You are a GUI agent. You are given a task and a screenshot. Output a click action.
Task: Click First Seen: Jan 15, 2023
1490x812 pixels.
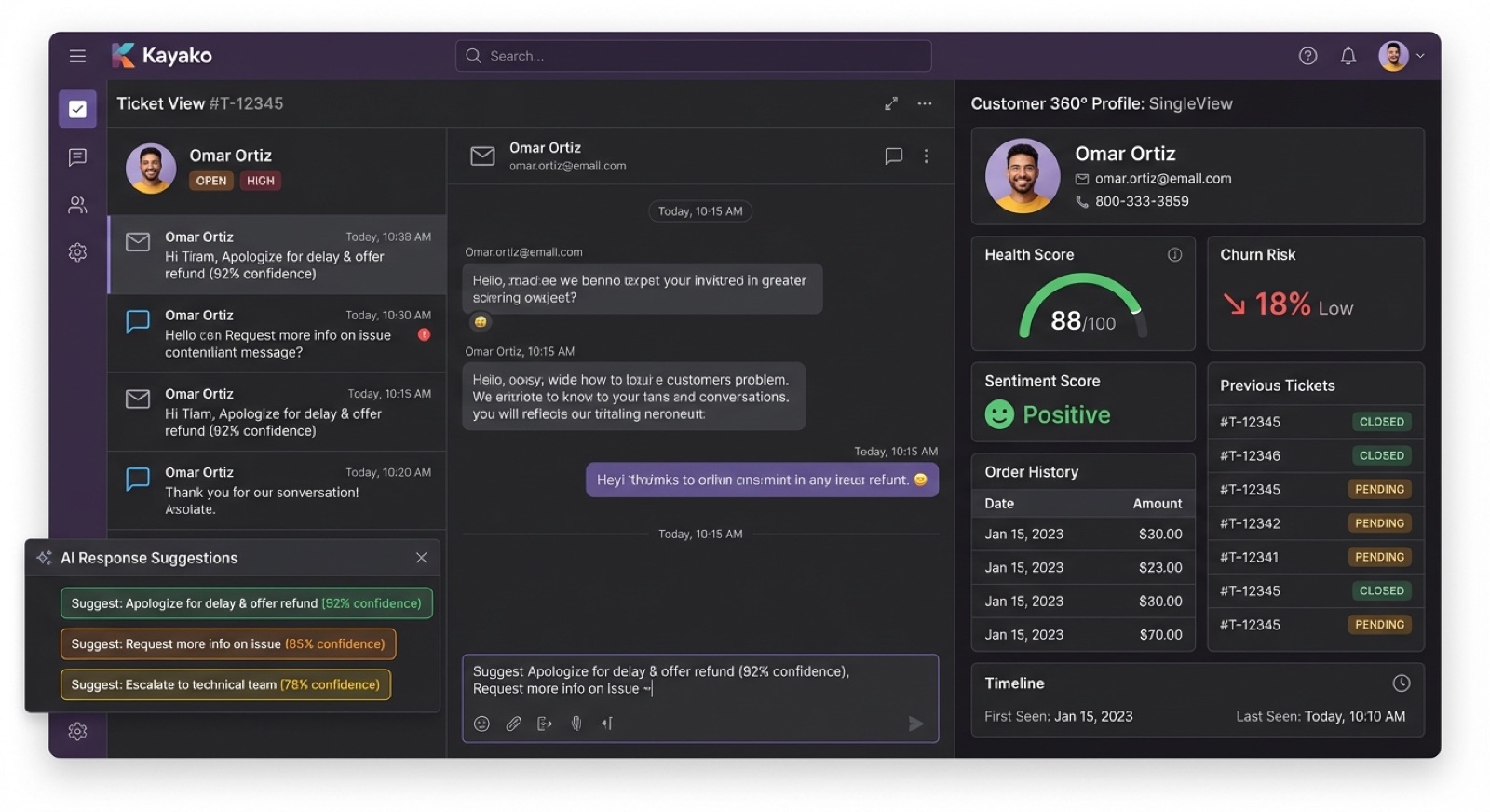1059,716
